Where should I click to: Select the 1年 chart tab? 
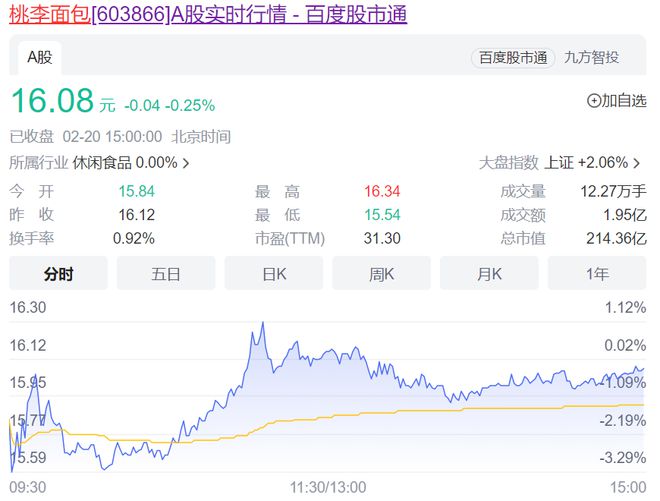pyautogui.click(x=597, y=274)
